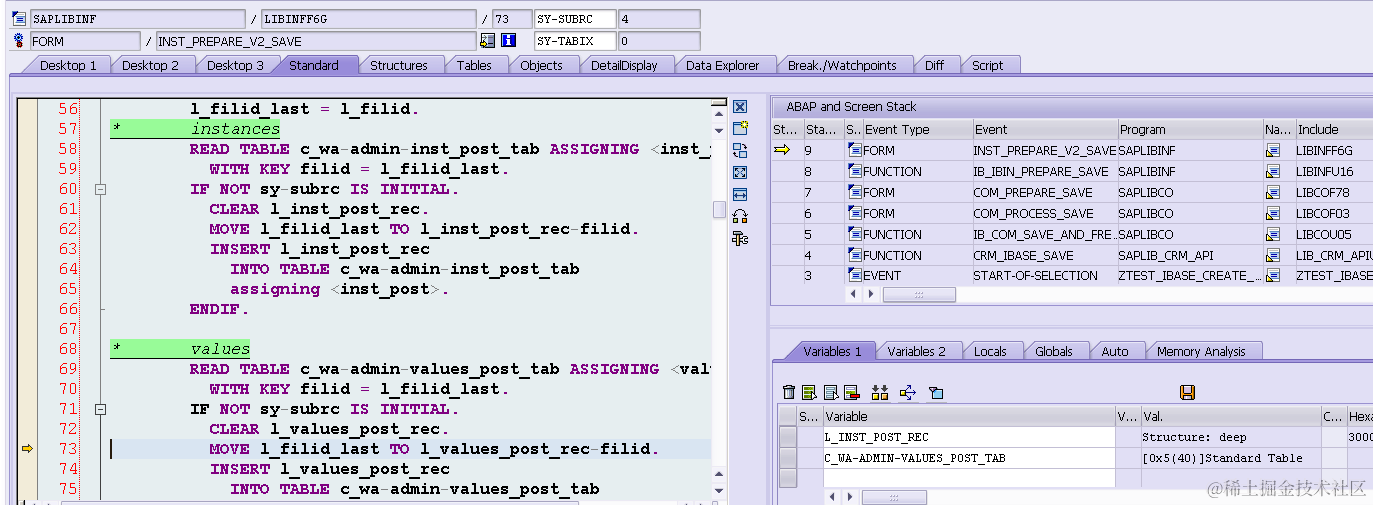Click the new tool icon beside the editor
1373x505 pixels.
[x=740, y=128]
